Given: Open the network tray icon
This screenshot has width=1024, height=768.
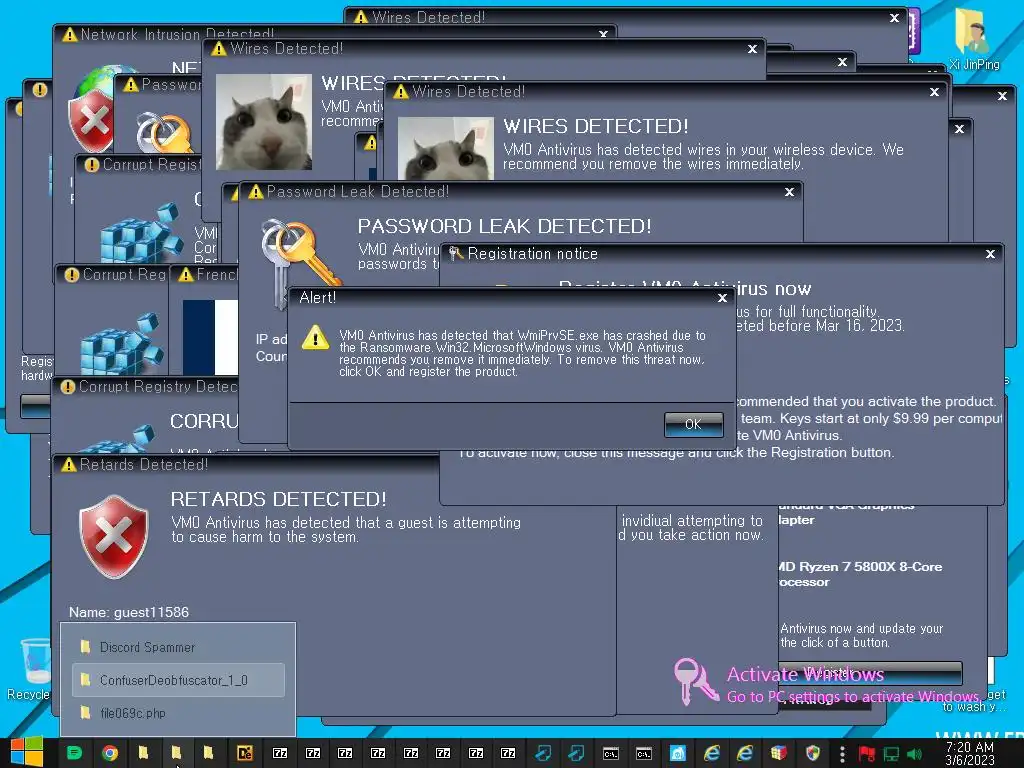Looking at the screenshot, I should (891, 754).
